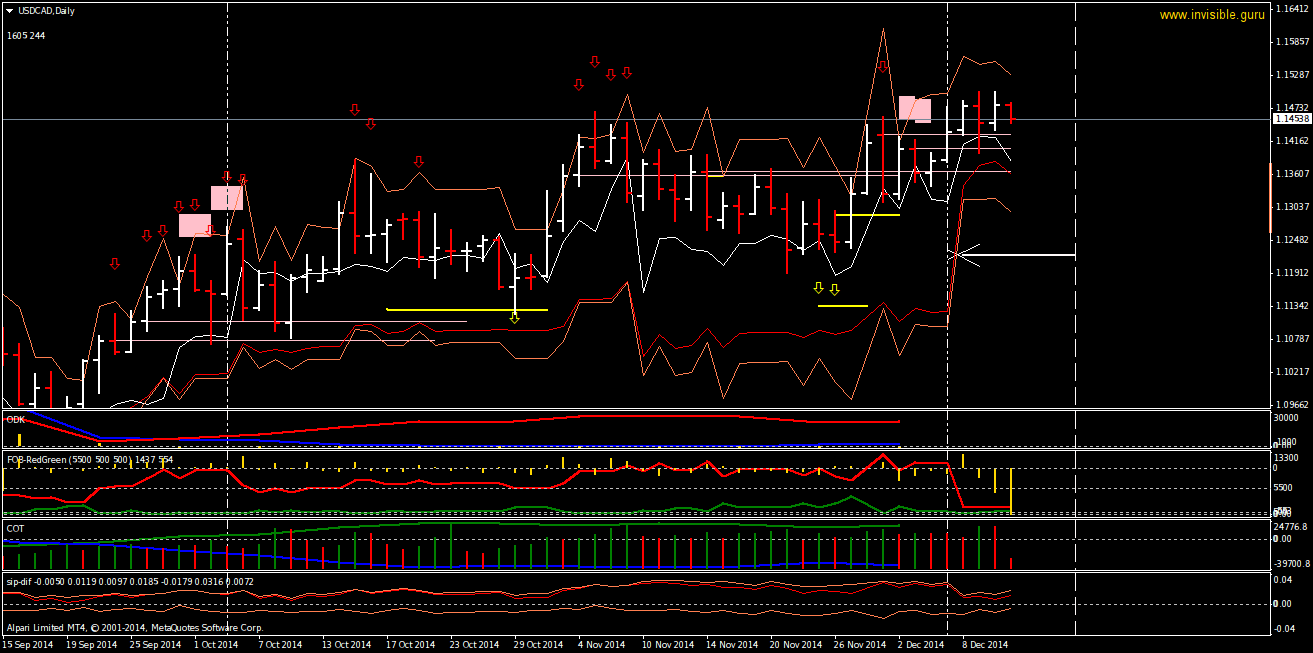Viewport: 1313px width, 653px height.
Task: Select the lower pink rectangle in early October
Action: (x=195, y=225)
